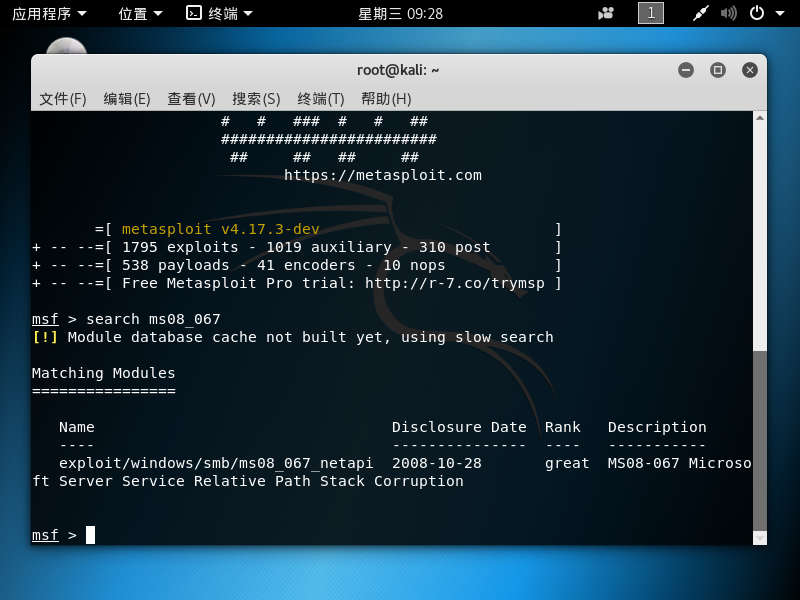800x600 pixels.
Task: Click the Disclosure Date column header
Action: coord(459,427)
